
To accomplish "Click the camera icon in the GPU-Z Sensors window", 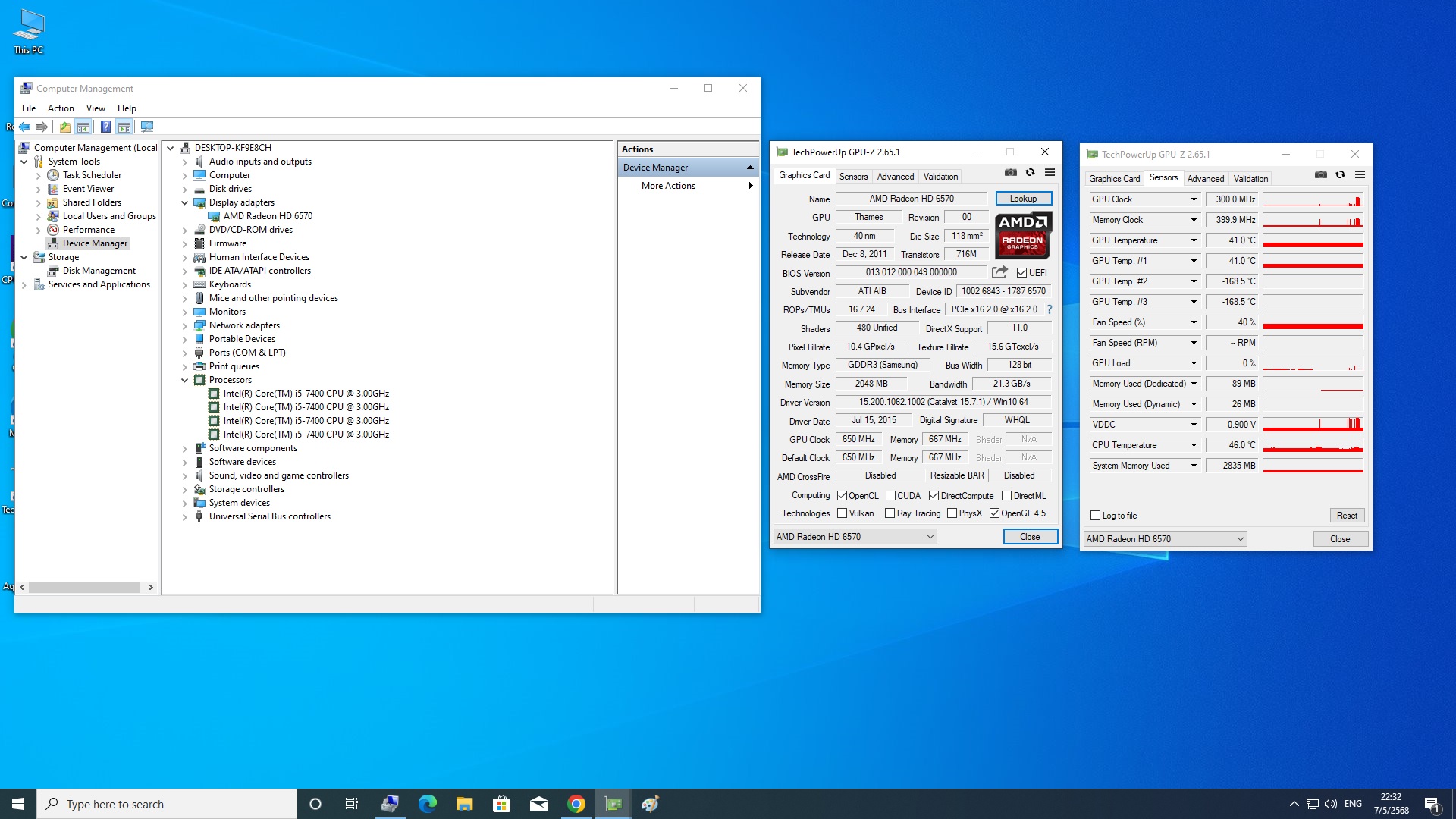I will click(x=1321, y=175).
